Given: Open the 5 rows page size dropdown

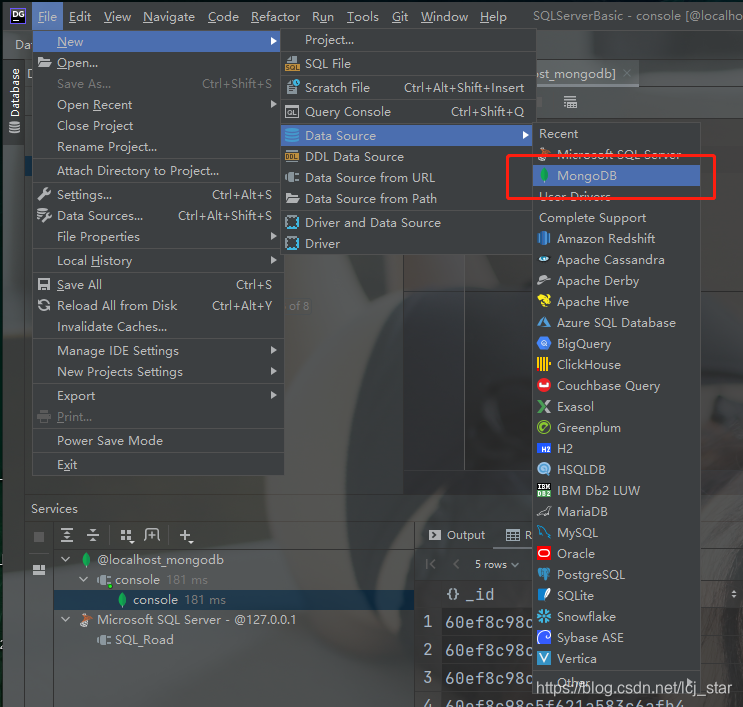Looking at the screenshot, I should (497, 564).
